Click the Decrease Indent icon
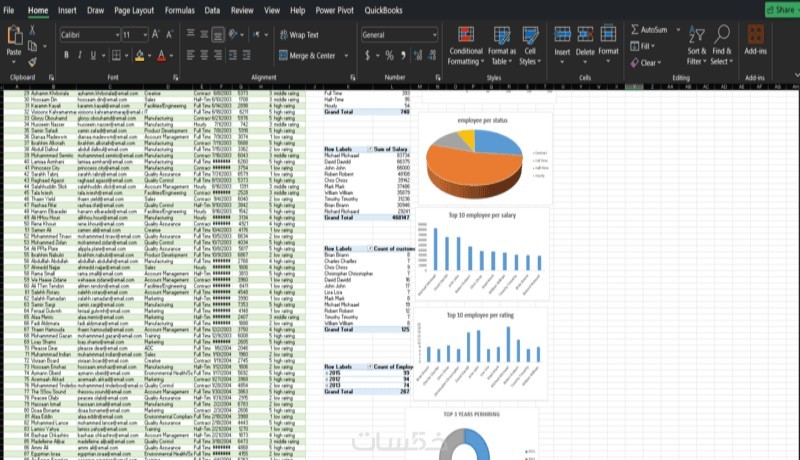The width and height of the screenshot is (800, 460). pyautogui.click(x=233, y=55)
